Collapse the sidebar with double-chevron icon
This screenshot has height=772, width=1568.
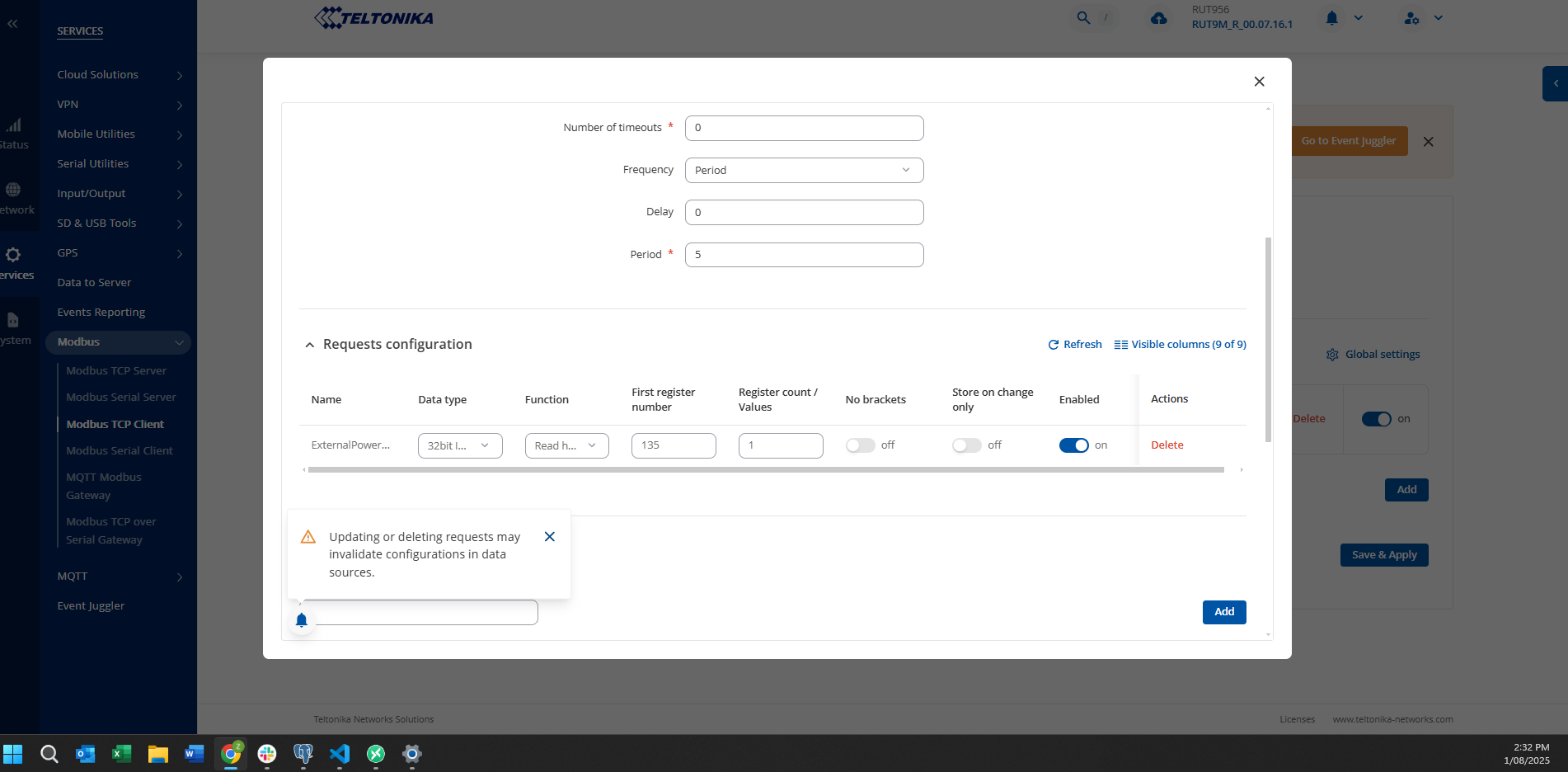click(12, 24)
